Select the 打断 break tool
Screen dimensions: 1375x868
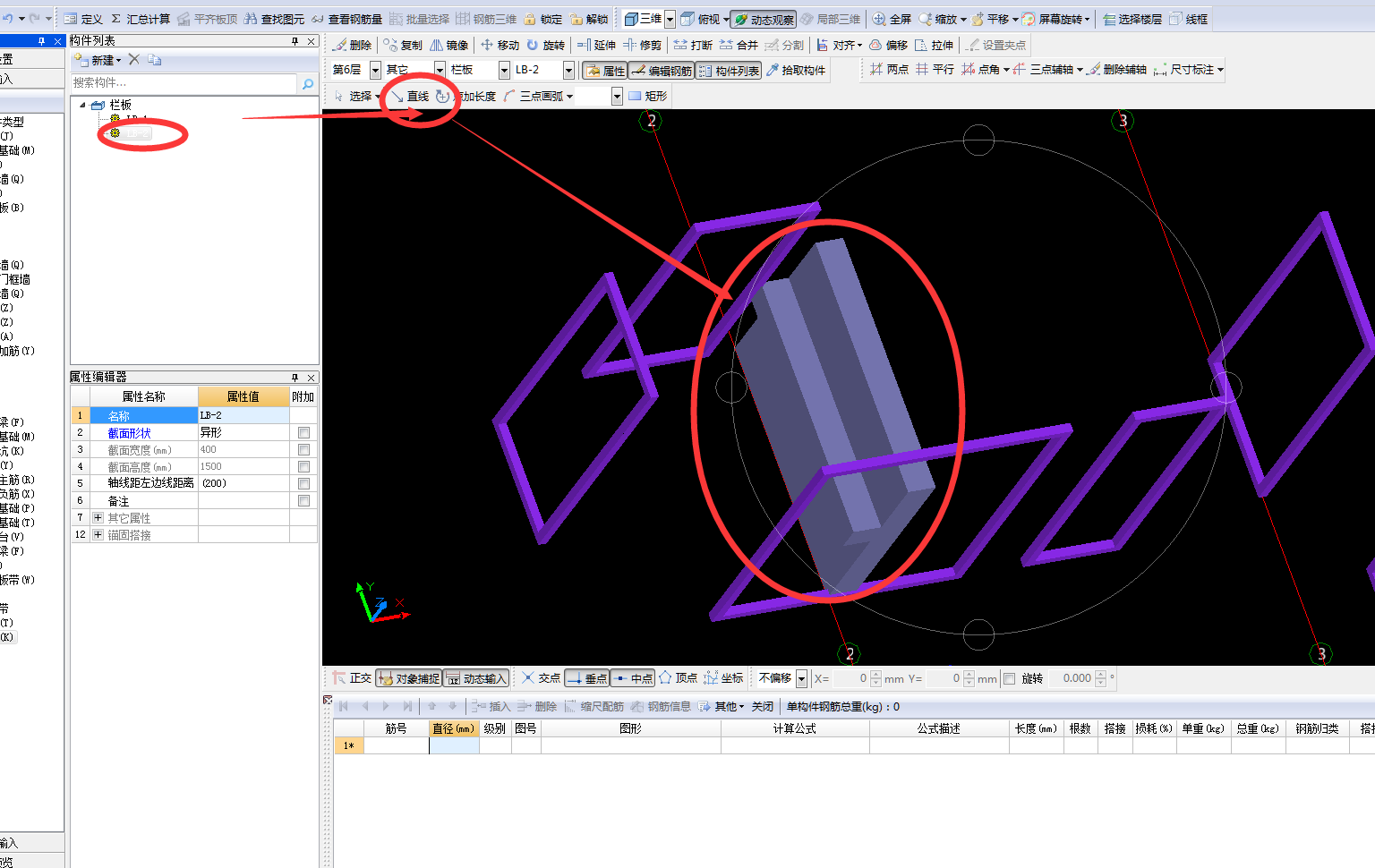pos(693,45)
